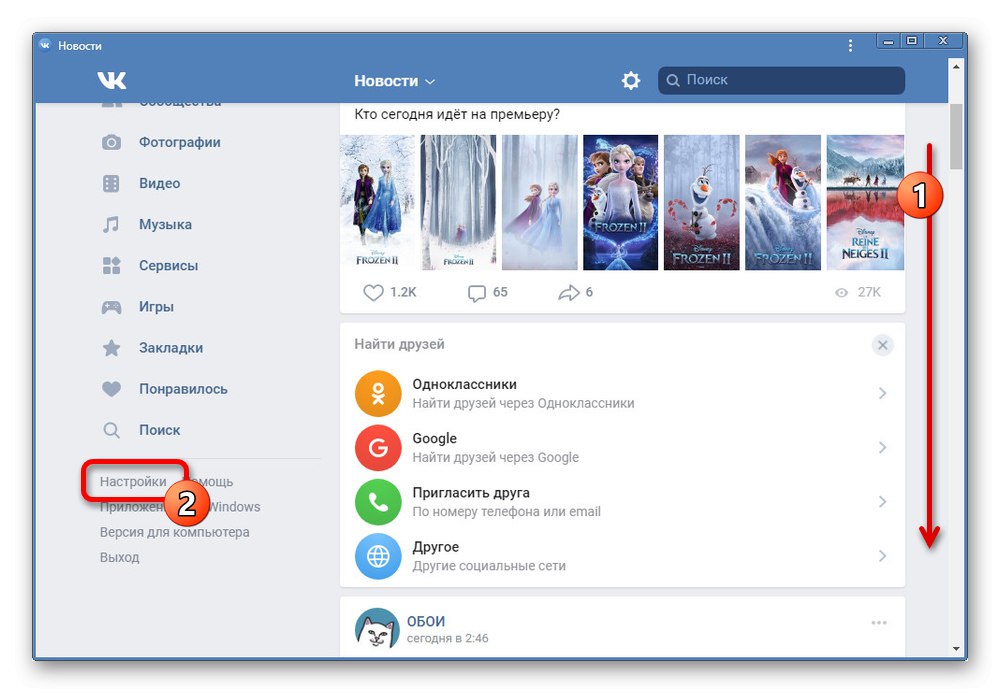Click the music note icon beside Музыка
The width and height of the screenshot is (1000, 693).
[x=111, y=224]
